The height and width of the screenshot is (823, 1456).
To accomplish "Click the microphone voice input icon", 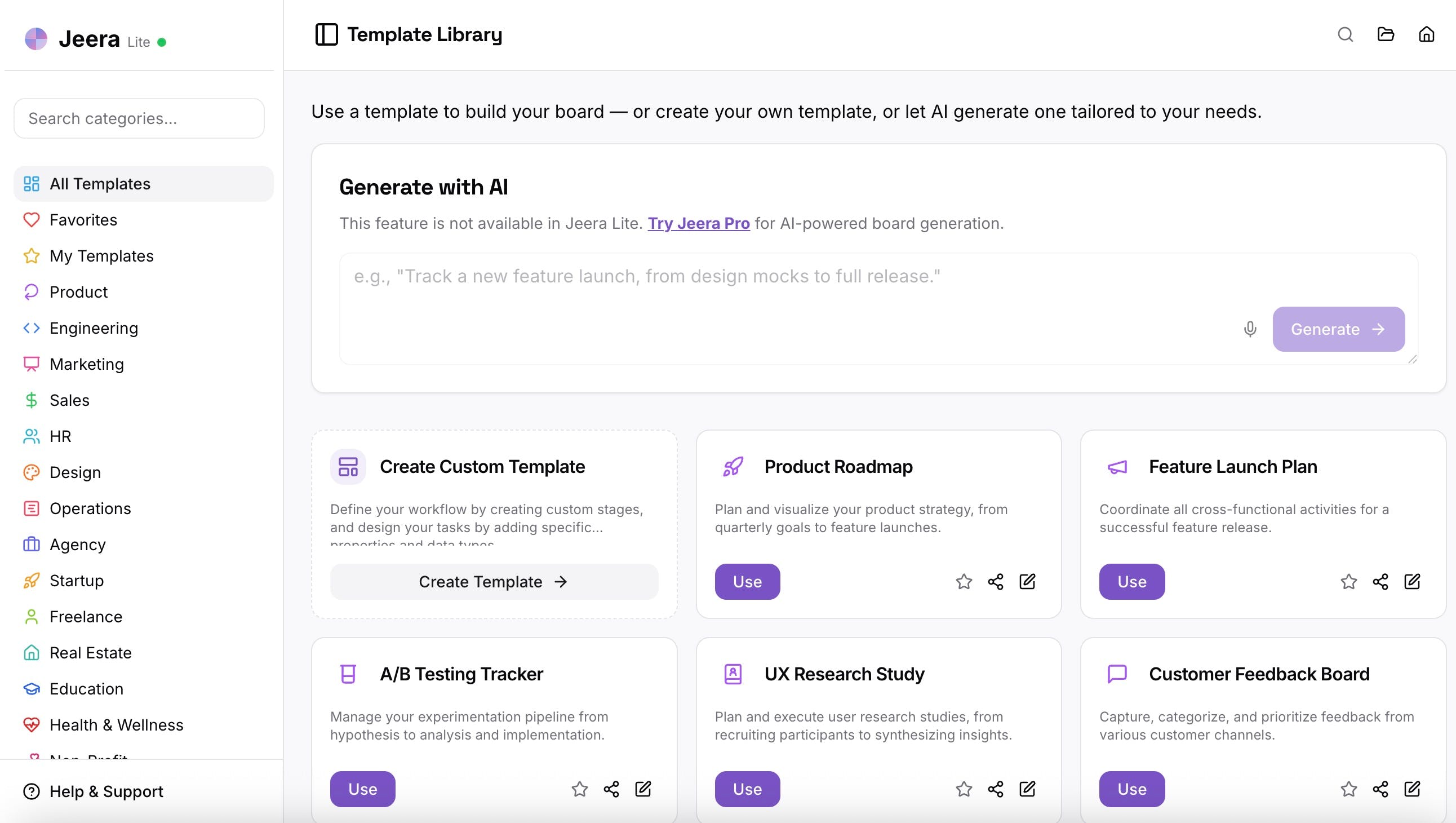I will point(1250,329).
